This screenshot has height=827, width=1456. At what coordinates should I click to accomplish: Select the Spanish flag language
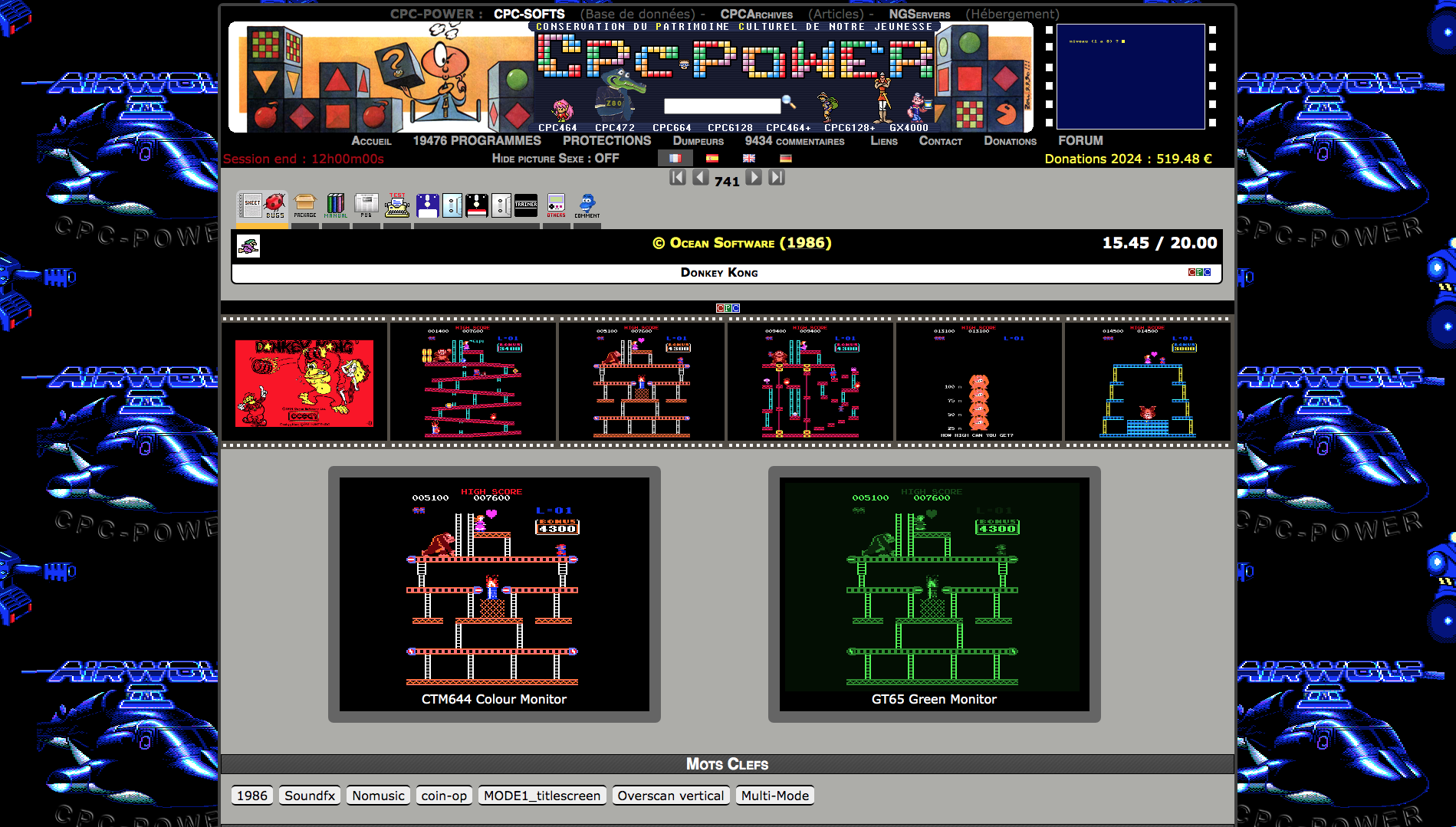712,159
